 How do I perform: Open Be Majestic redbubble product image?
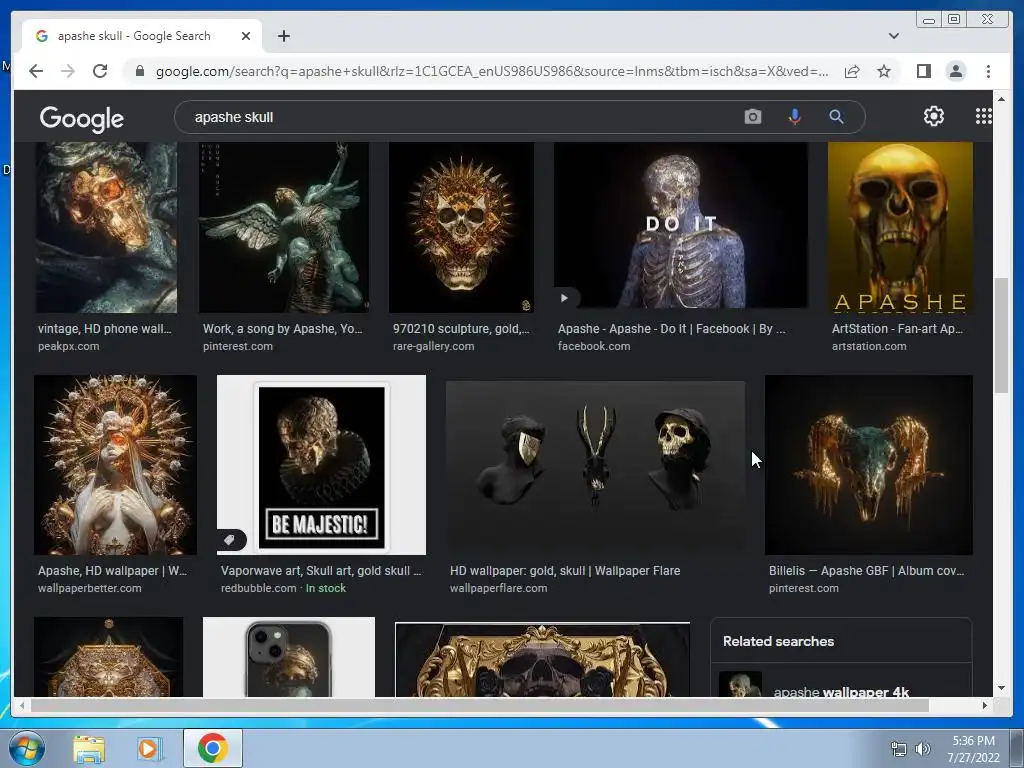pos(321,464)
